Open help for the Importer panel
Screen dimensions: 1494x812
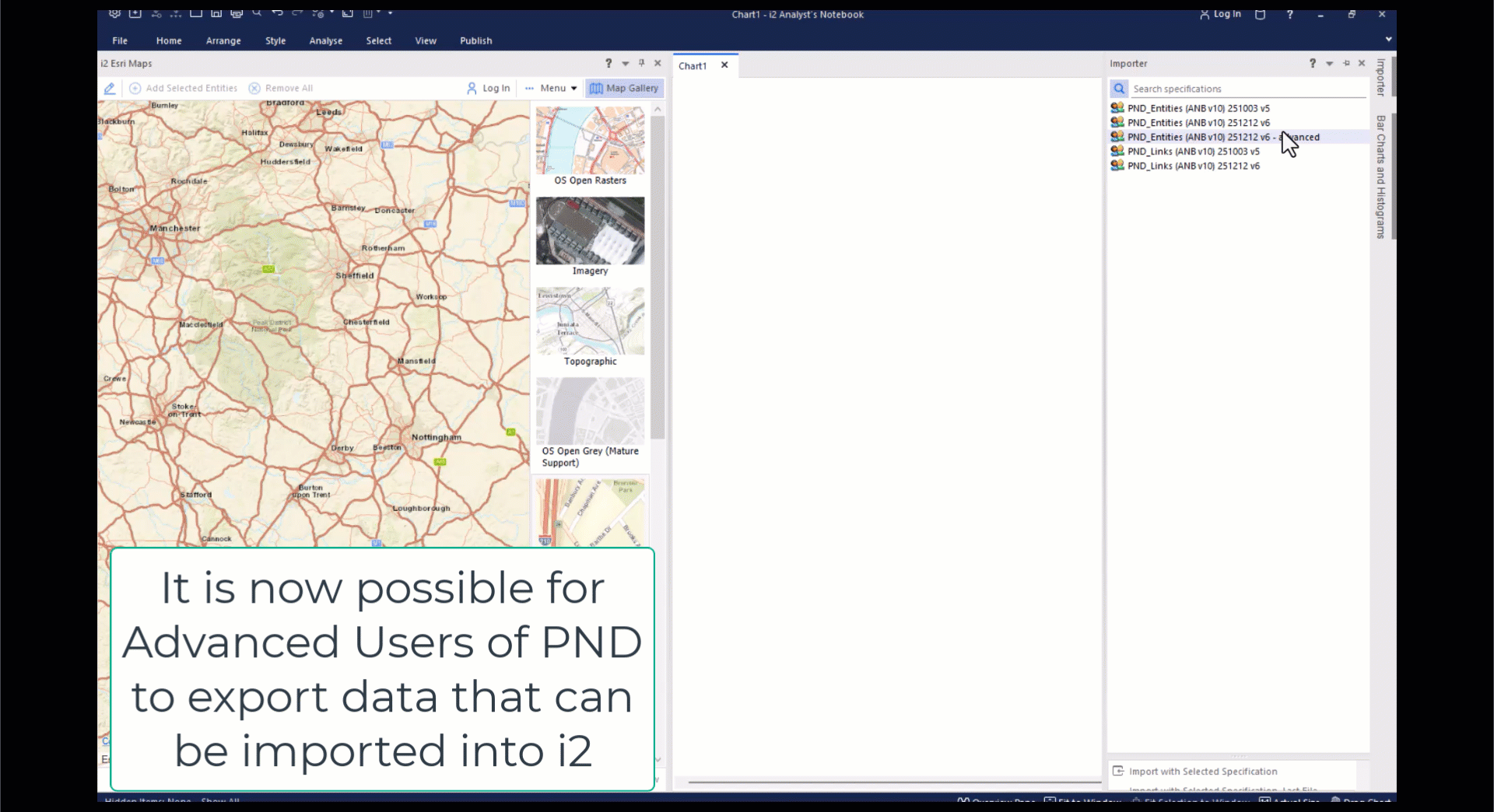[x=1312, y=63]
